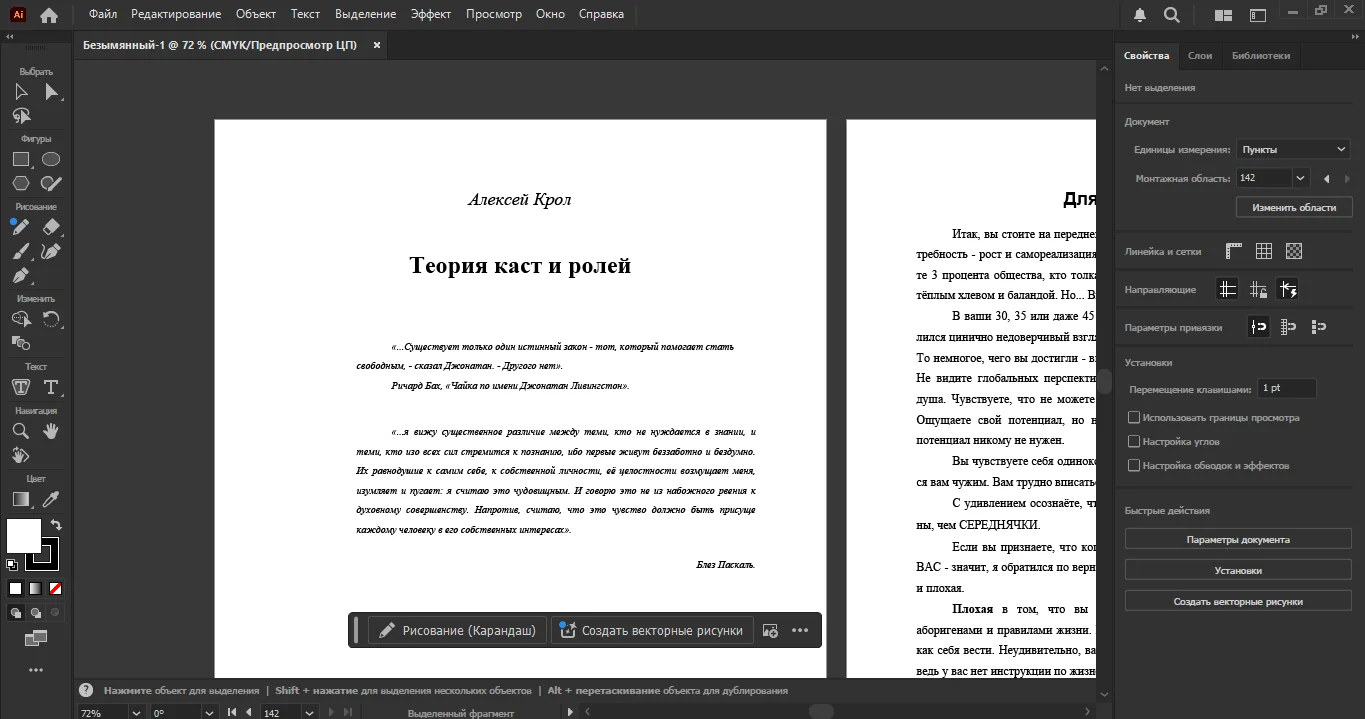Open the 'Единицы измерения' Пункты dropdown

point(1294,149)
